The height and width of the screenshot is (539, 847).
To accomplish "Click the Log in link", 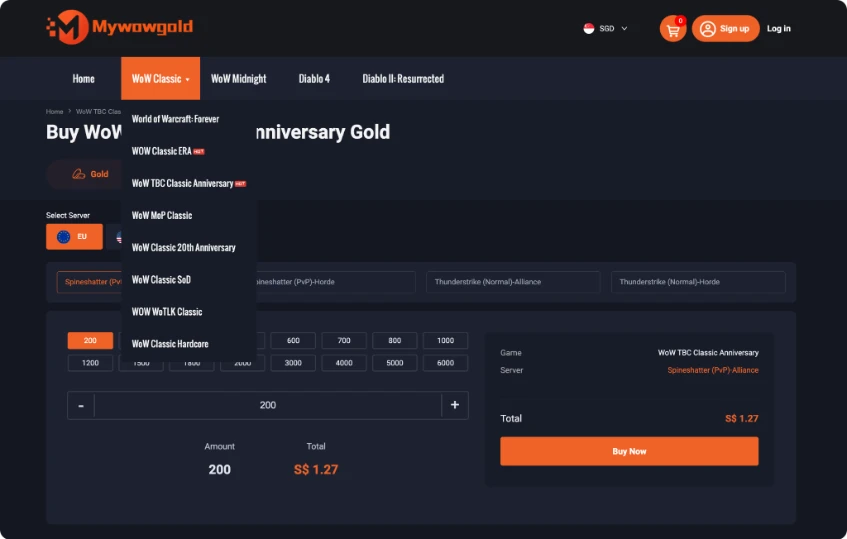I will 778,29.
